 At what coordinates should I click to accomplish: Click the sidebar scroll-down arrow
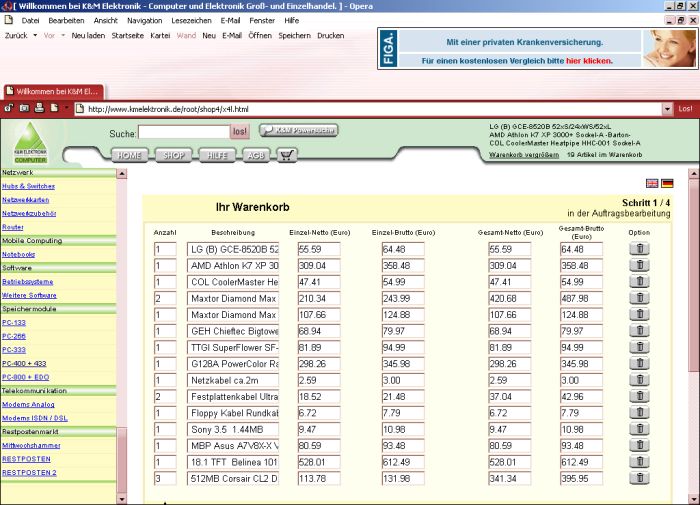click(x=121, y=498)
